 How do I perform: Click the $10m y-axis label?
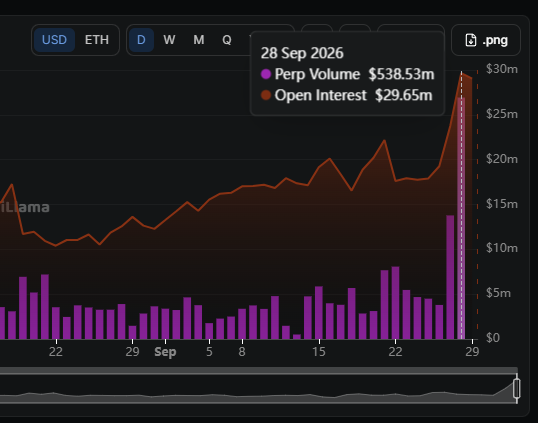tap(502, 248)
